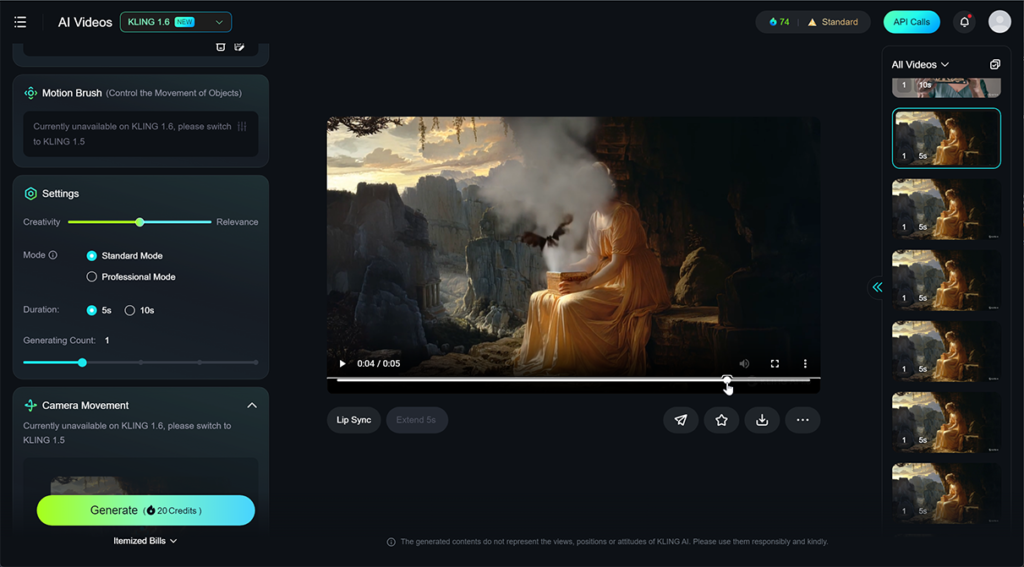
Task: Collapse the Camera Movement section
Action: (x=251, y=406)
